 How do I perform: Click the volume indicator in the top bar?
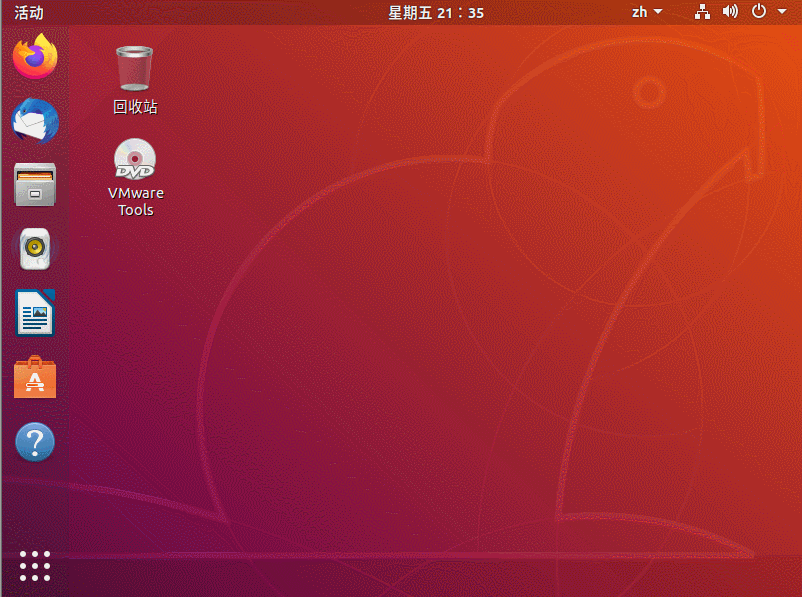pyautogui.click(x=729, y=12)
